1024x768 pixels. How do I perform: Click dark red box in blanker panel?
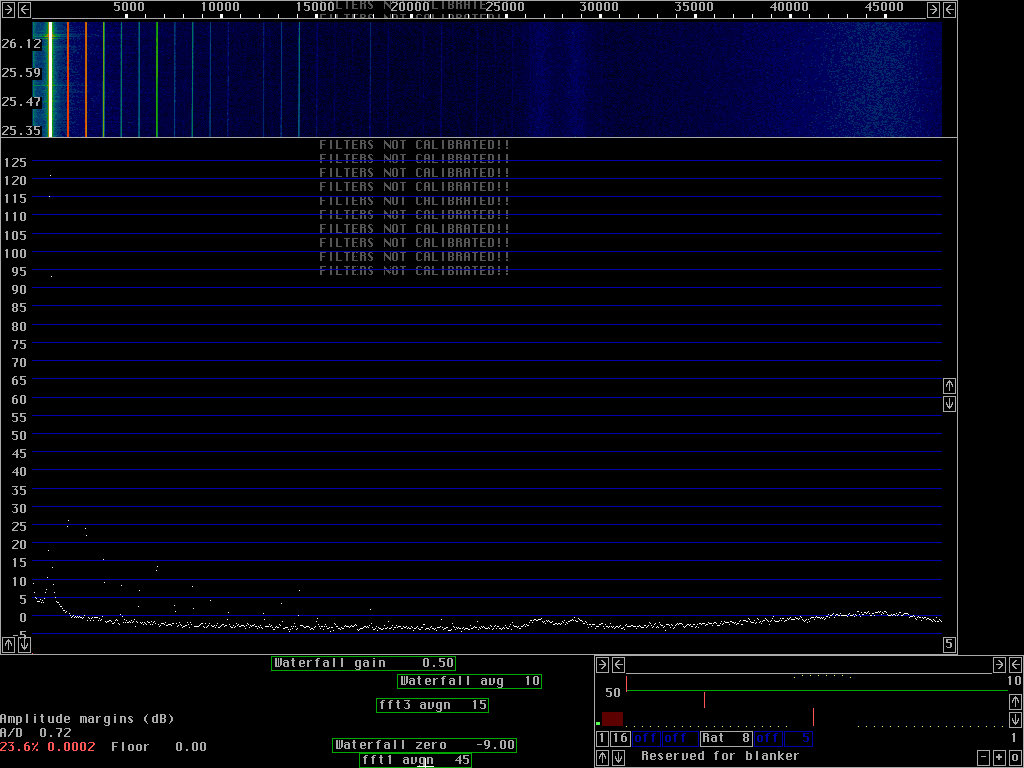coord(613,719)
